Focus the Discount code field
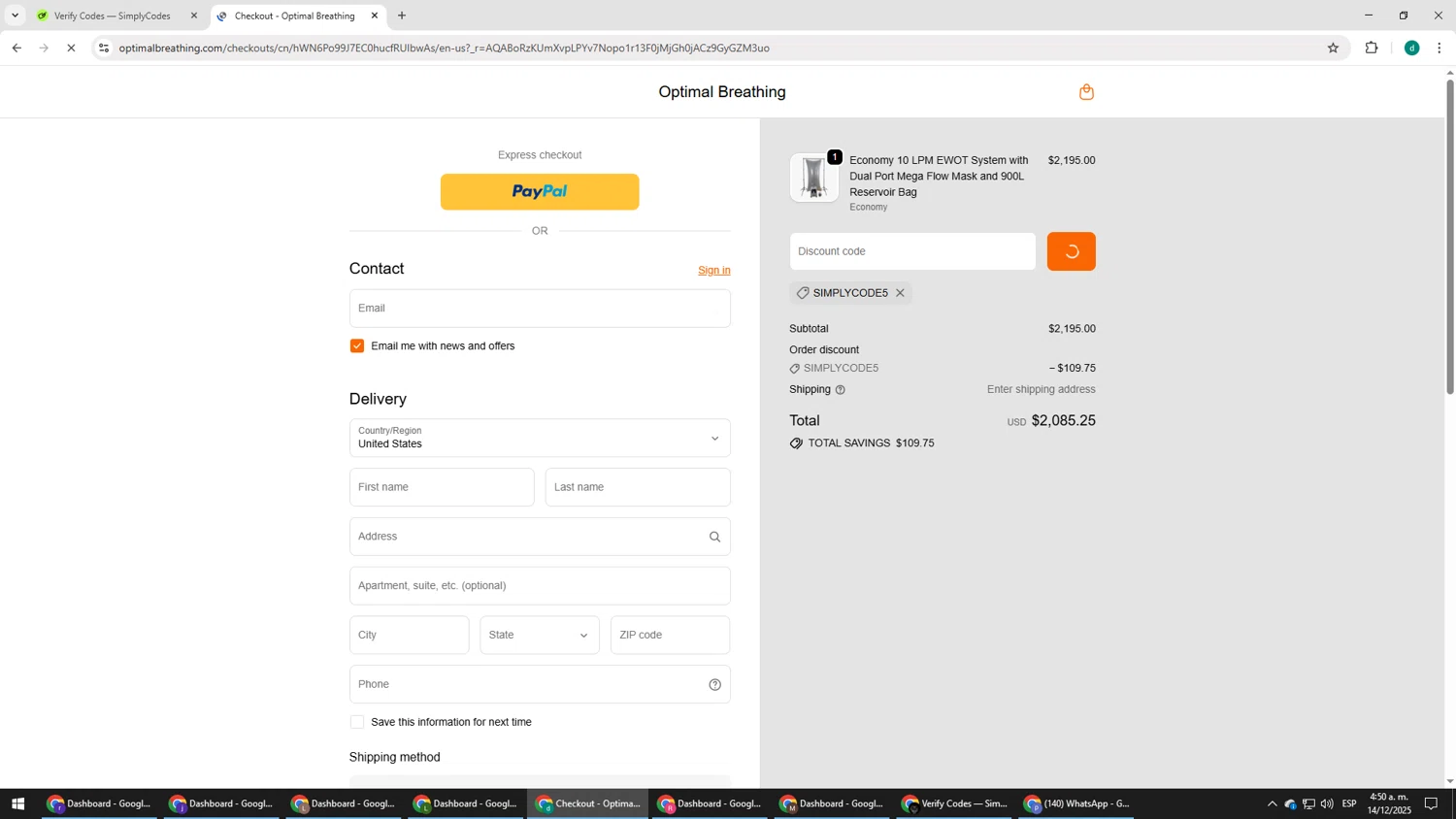Screen dimensions: 1456x819 pyautogui.click(x=912, y=251)
